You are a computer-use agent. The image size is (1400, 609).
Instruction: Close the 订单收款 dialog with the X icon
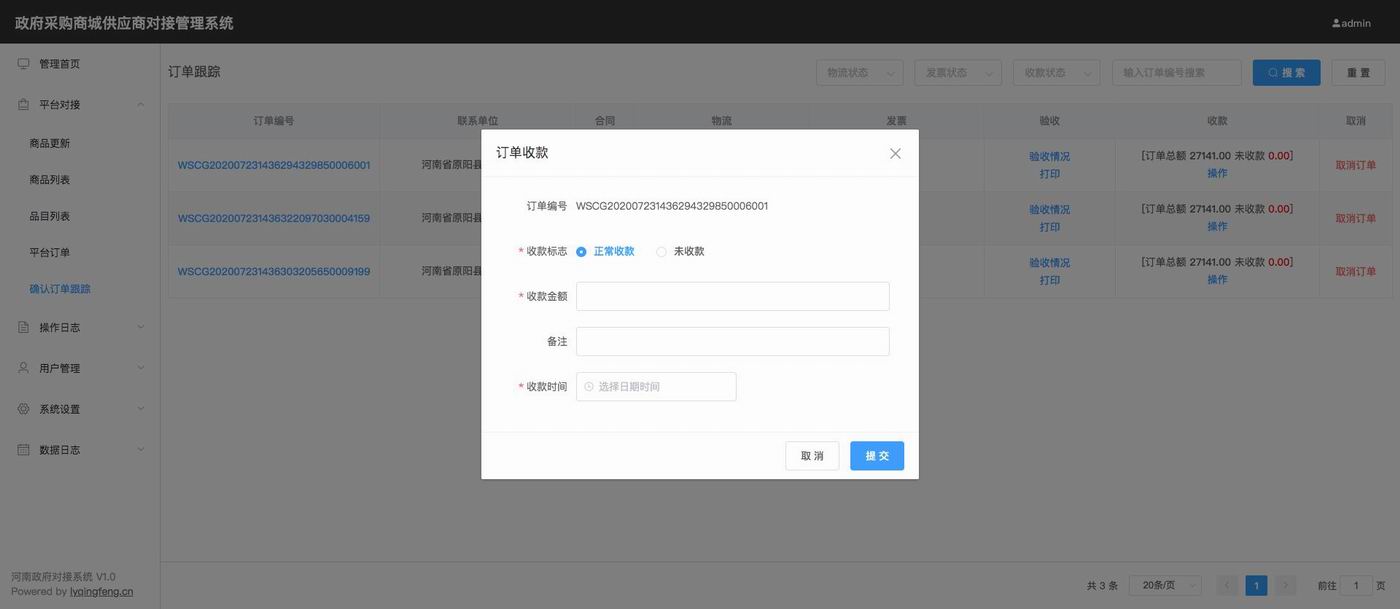tap(895, 153)
